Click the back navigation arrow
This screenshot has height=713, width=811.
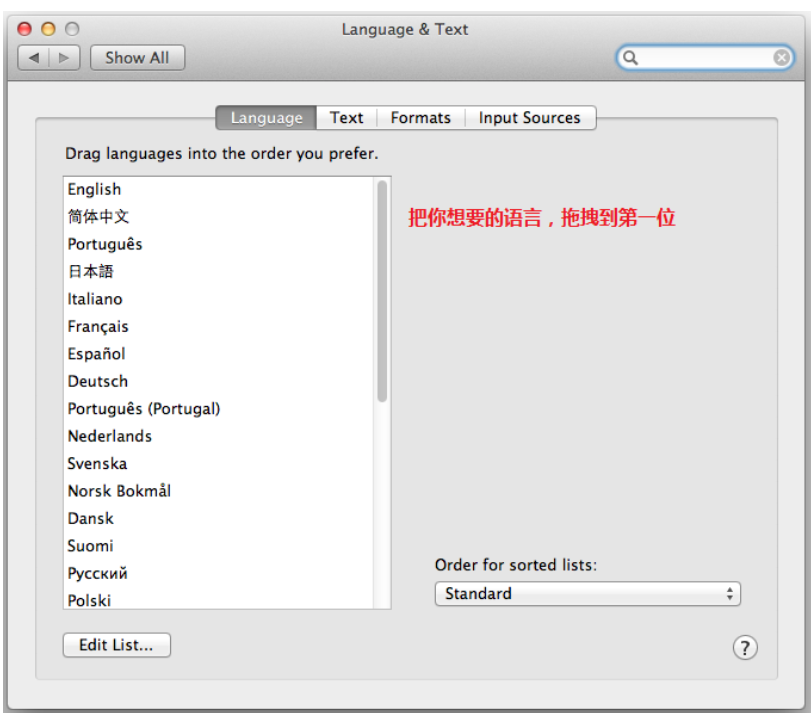34,58
